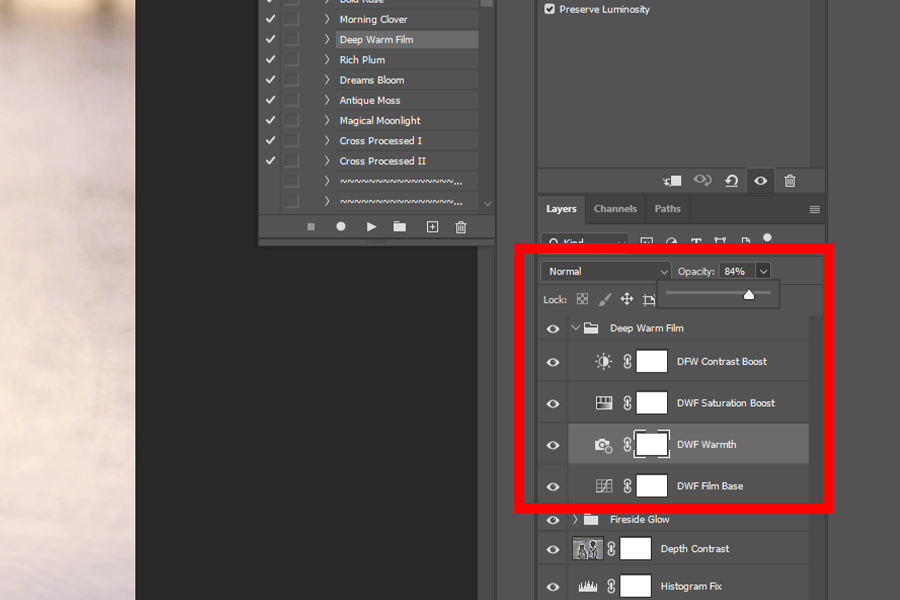This screenshot has width=900, height=600.
Task: Click the Create new set folder icon
Action: coord(400,227)
